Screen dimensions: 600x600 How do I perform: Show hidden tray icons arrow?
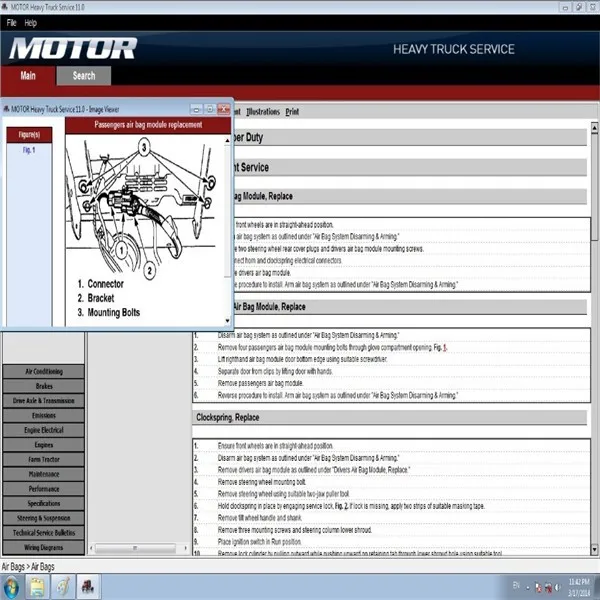(x=528, y=587)
